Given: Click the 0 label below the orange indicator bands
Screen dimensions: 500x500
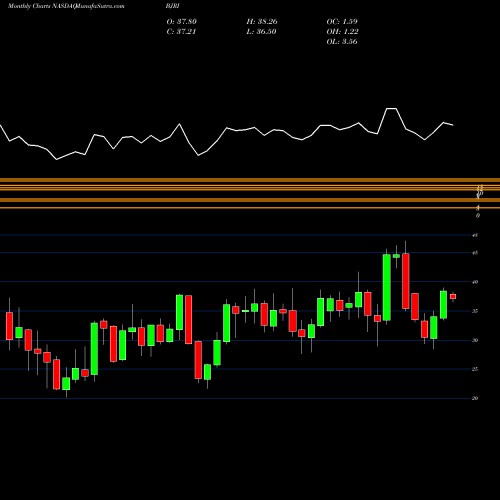Looking at the screenshot, I should 478,216.
